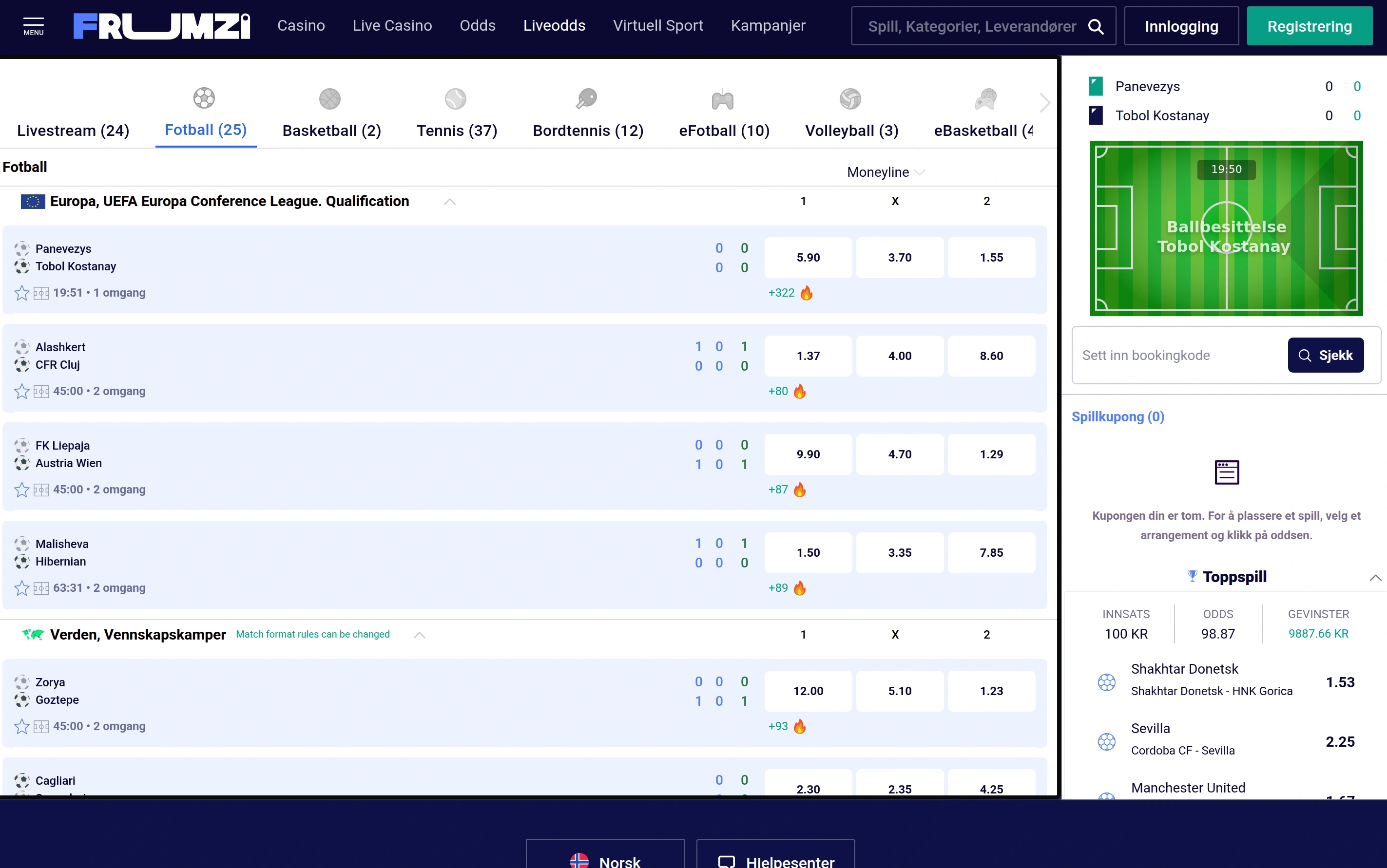The image size is (1387, 868).
Task: Click the Toppspill trophy icon
Action: [1192, 576]
